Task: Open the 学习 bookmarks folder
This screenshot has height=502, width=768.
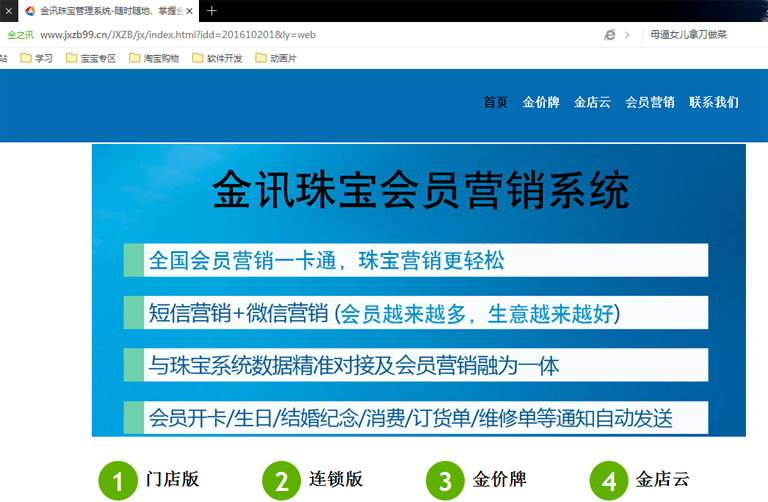Action: click(36, 58)
